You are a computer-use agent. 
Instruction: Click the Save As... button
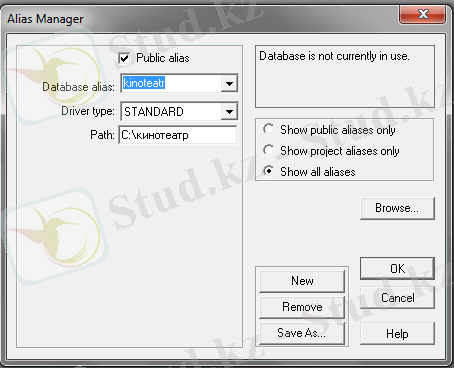click(302, 333)
